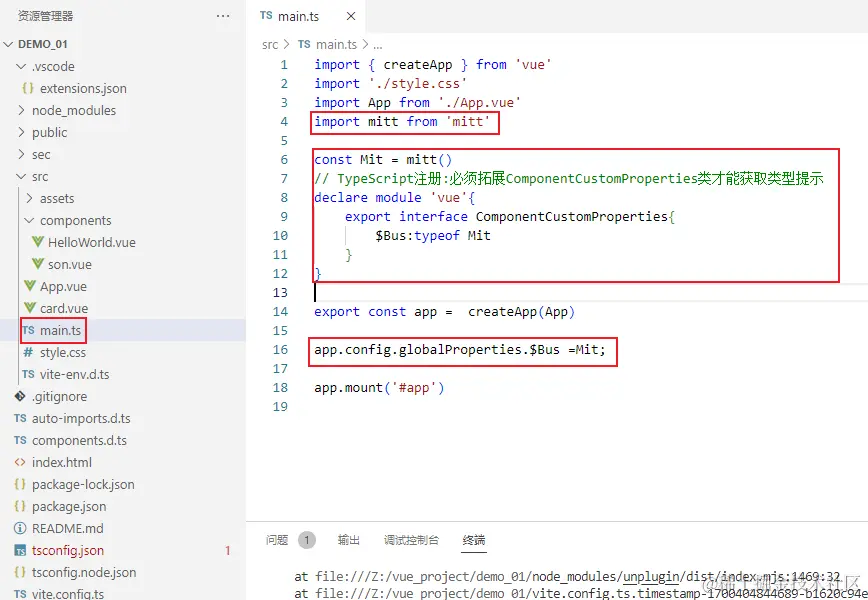868x600 pixels.
Task: Click the TS icon beside components.d.ts
Action: [20, 440]
